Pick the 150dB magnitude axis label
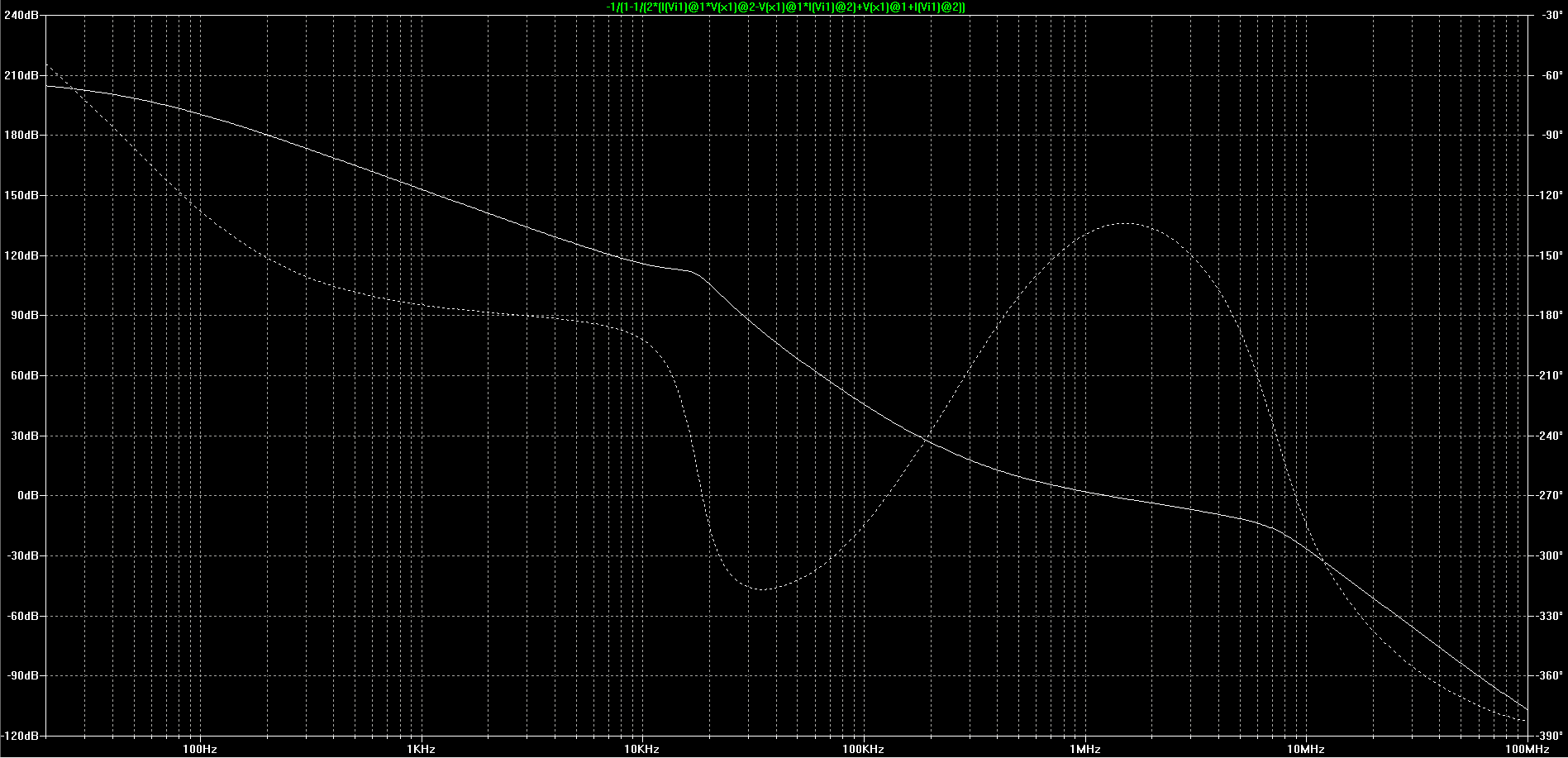 coord(21,196)
